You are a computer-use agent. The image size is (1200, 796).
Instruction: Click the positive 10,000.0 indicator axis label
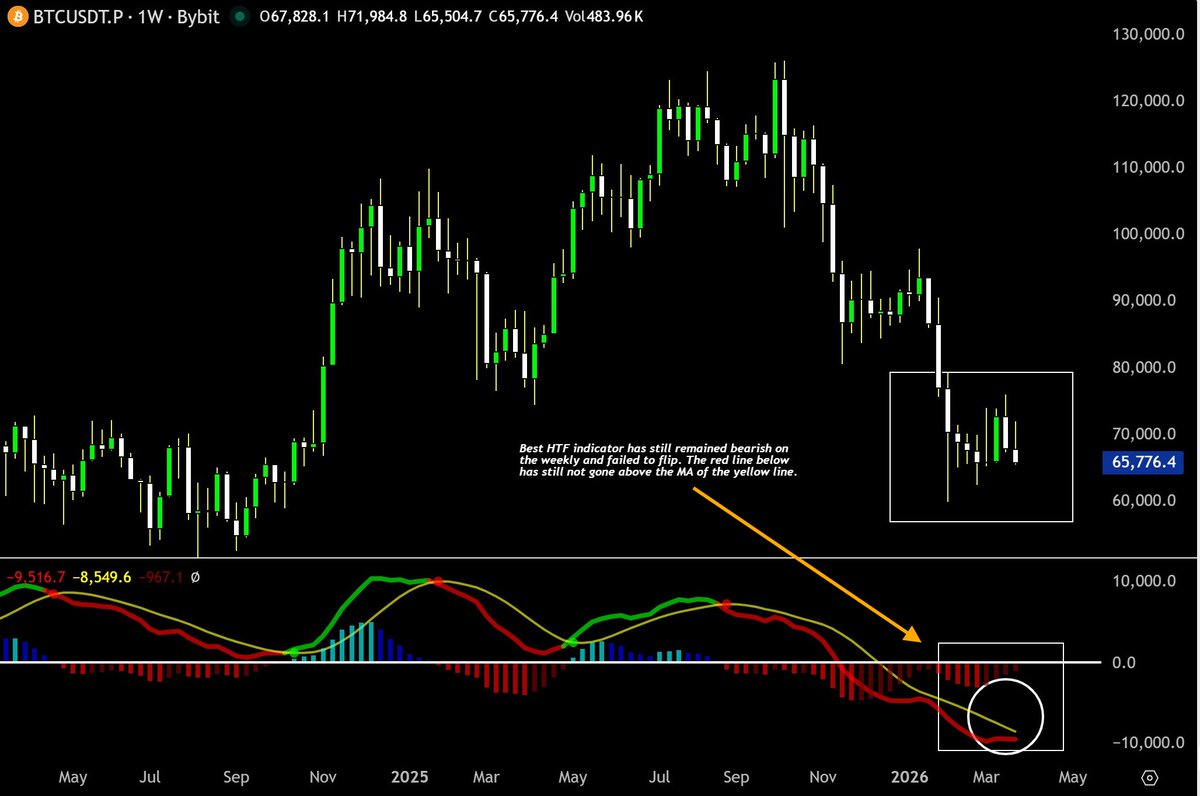(1144, 581)
